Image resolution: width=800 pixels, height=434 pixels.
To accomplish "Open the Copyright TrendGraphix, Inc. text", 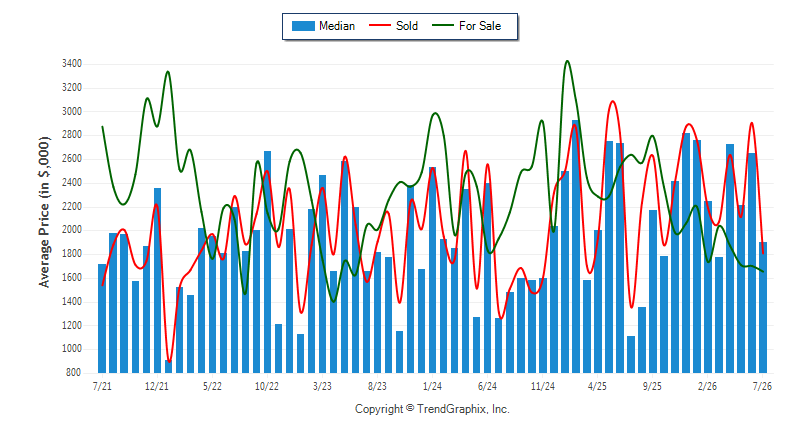I will tap(432, 409).
